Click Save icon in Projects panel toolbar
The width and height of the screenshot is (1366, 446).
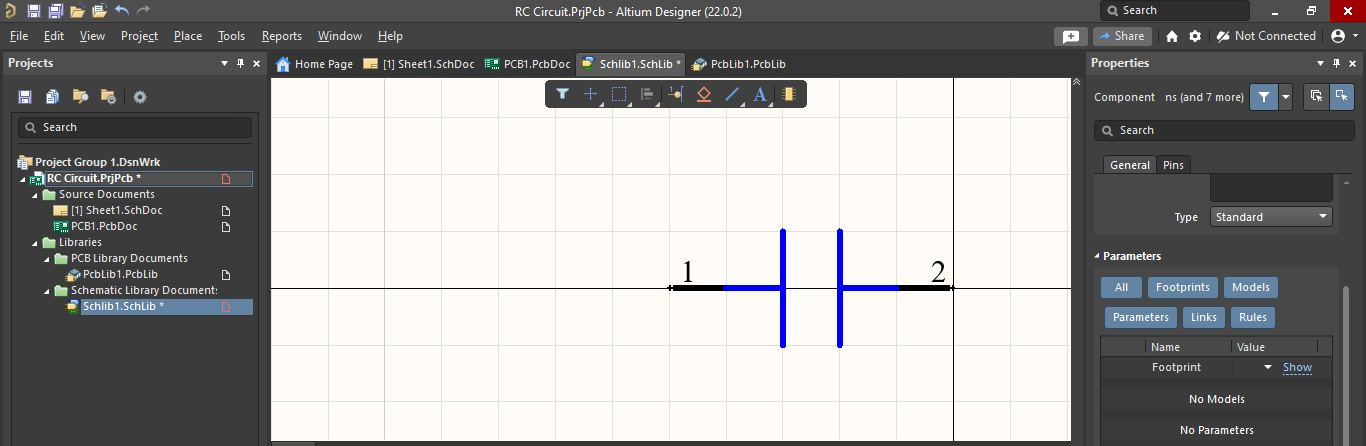click(25, 97)
